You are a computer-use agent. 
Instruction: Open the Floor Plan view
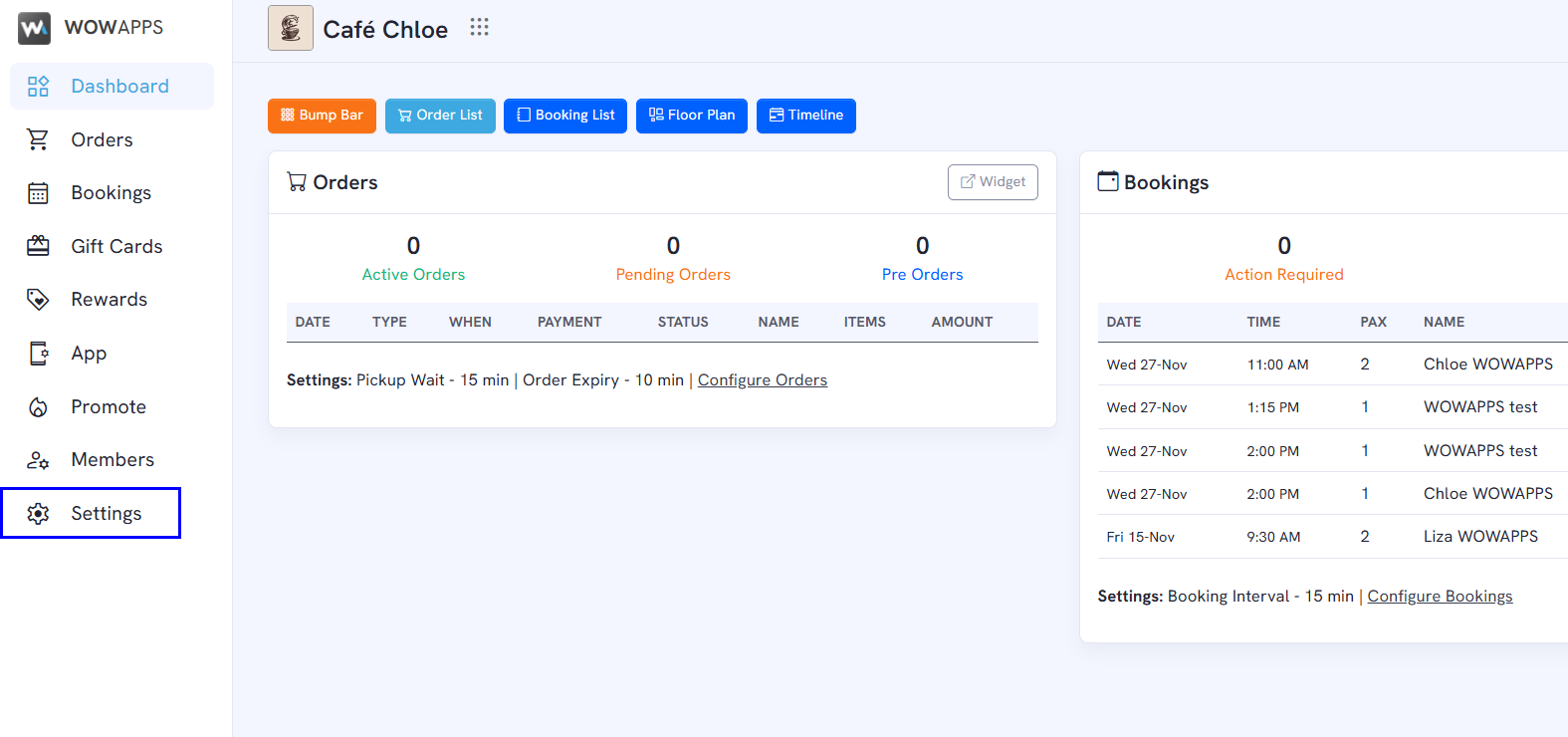(692, 116)
